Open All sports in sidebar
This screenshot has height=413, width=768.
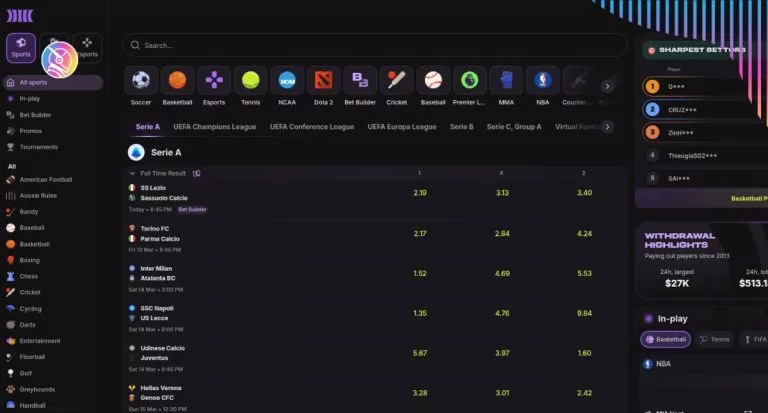pos(53,82)
